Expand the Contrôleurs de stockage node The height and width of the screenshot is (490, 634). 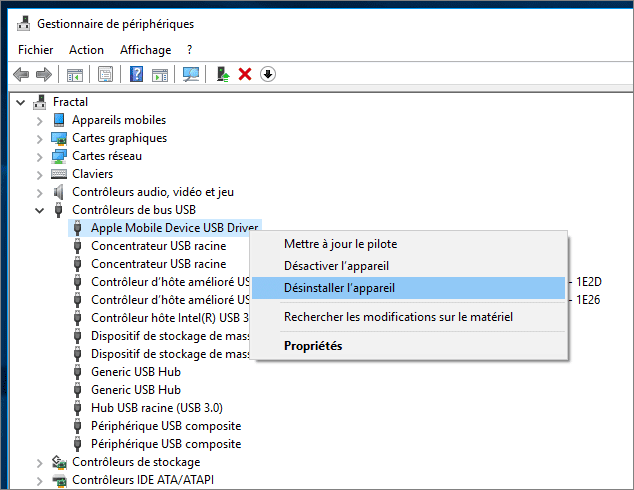point(40,463)
